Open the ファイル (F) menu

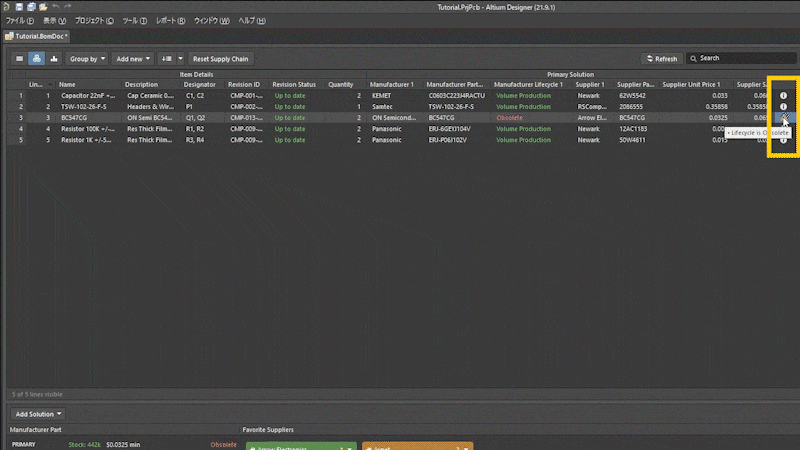[19, 21]
